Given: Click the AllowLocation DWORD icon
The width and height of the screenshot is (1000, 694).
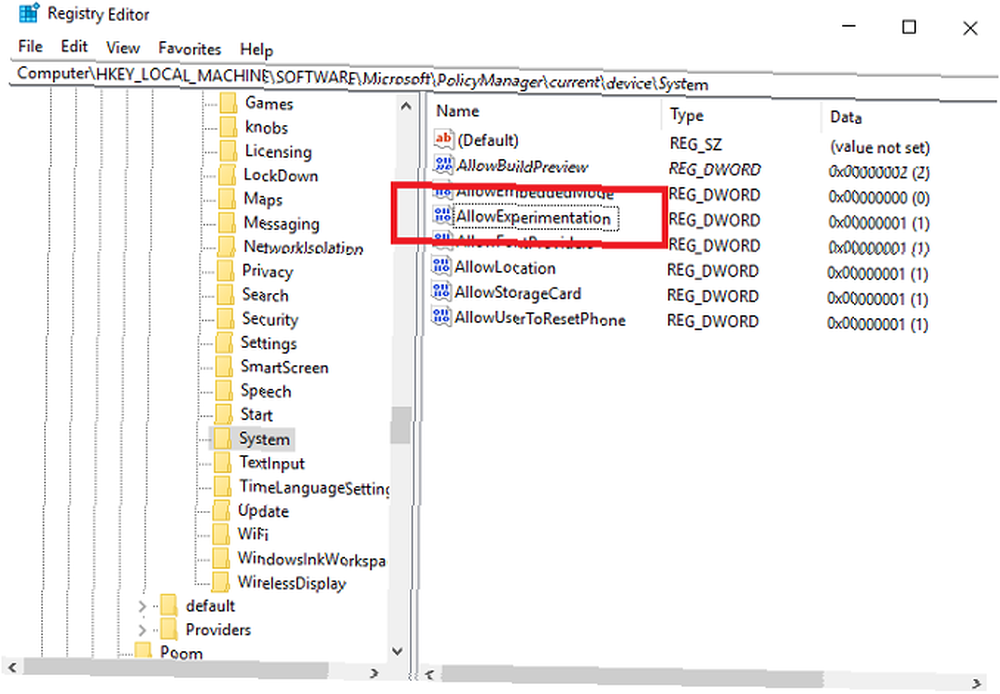Looking at the screenshot, I should [x=441, y=266].
